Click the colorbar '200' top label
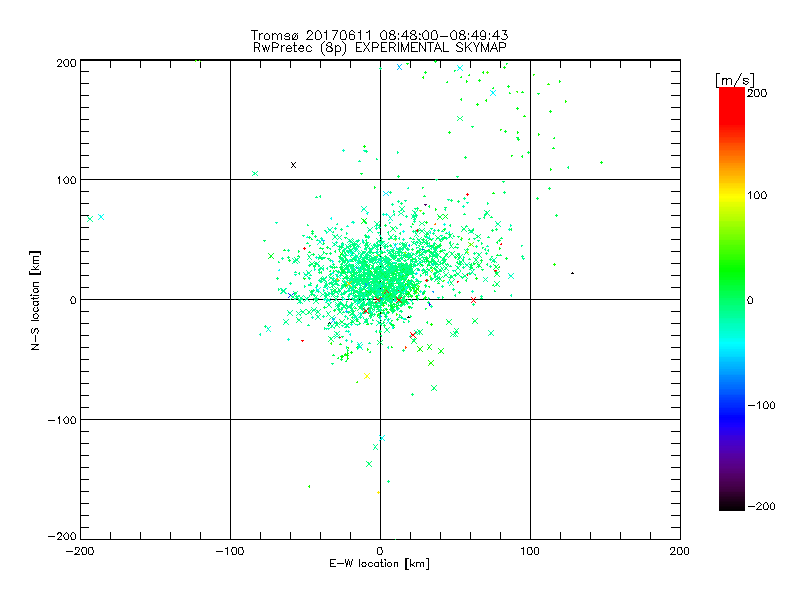 point(757,93)
